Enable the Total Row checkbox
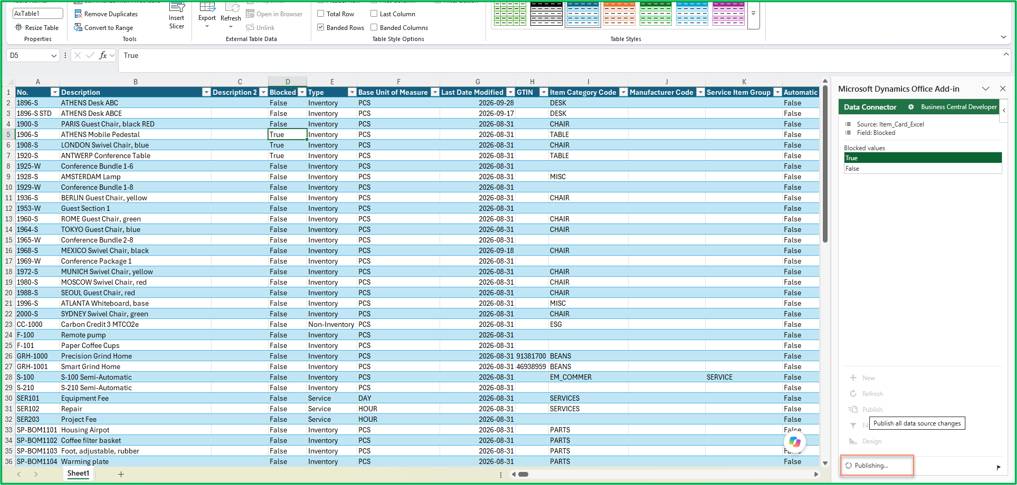Viewport: 1017px width, 485px height. (x=320, y=14)
